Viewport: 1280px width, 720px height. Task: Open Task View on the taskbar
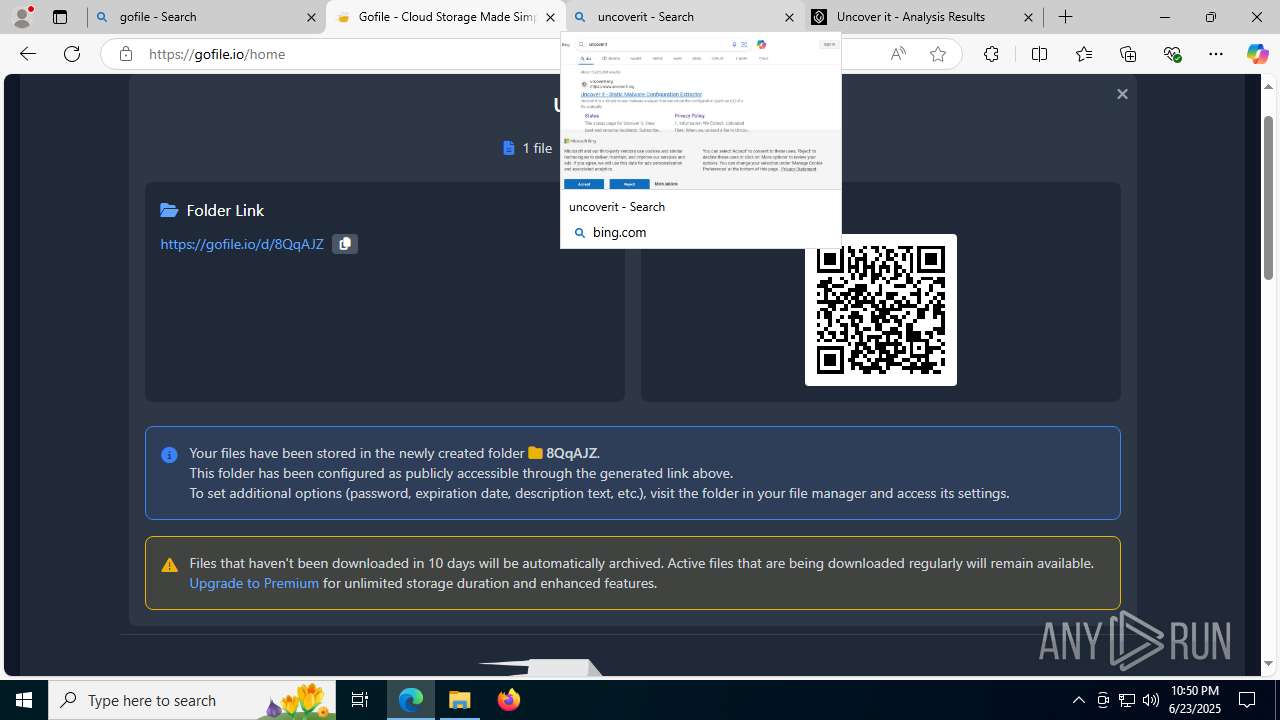[360, 700]
